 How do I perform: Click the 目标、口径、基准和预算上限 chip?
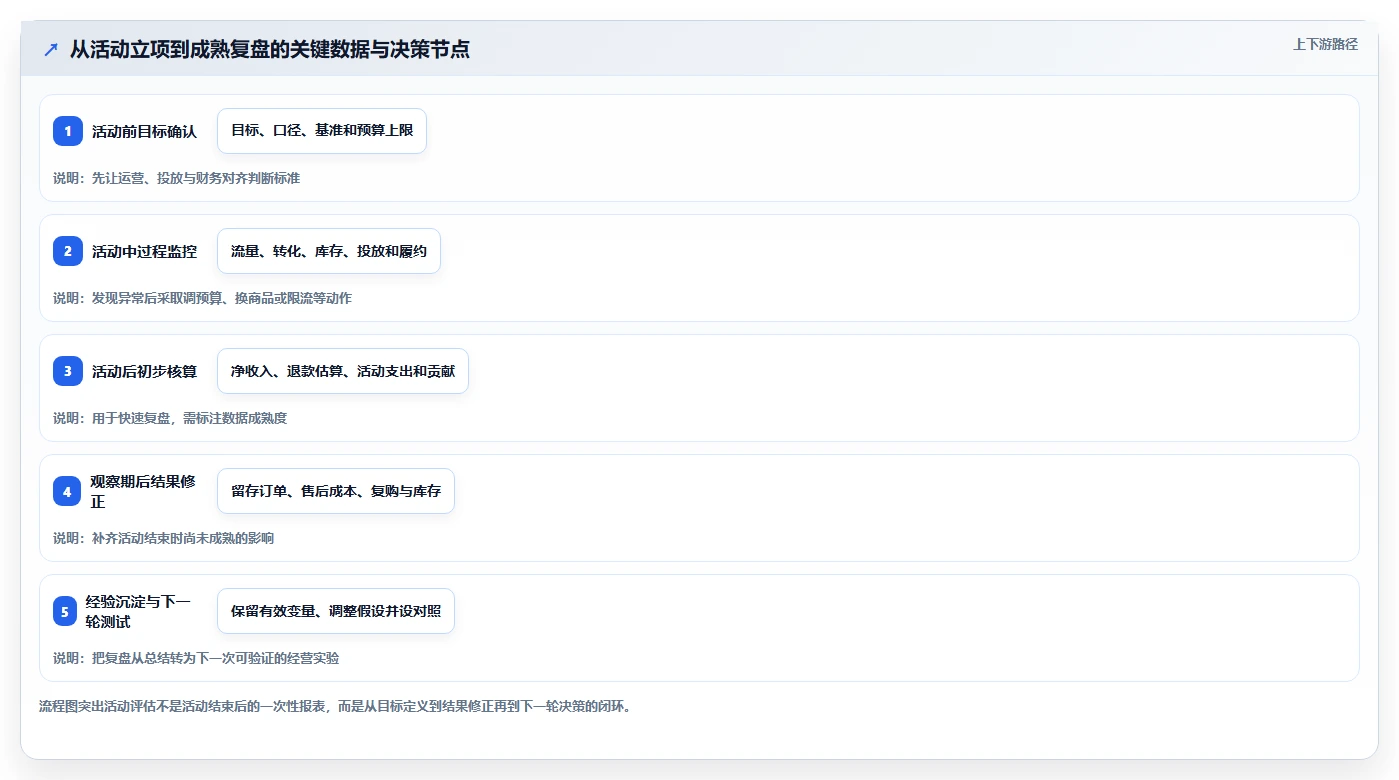coord(322,131)
